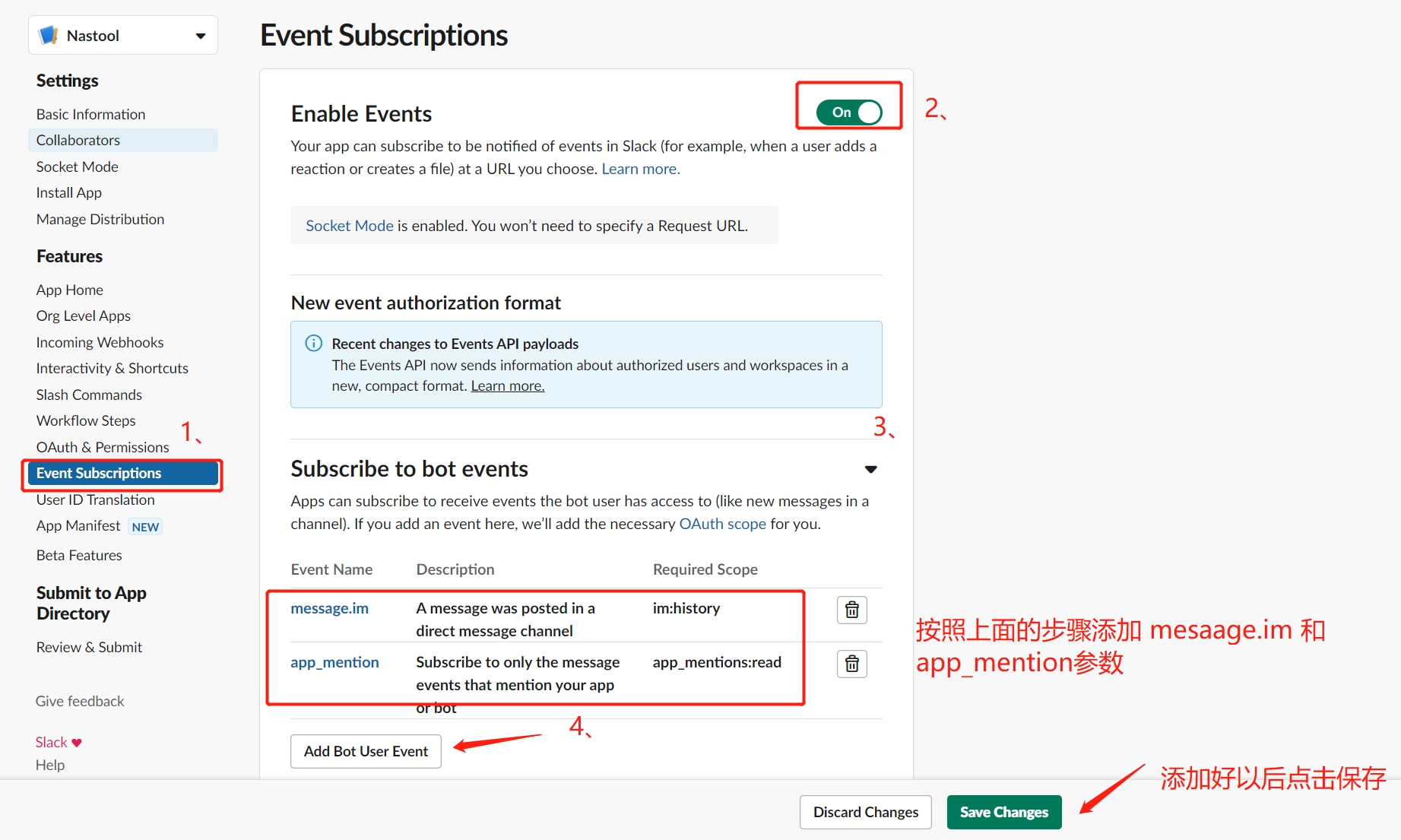The image size is (1401, 840).
Task: Open the app_mention event link
Action: tap(334, 662)
